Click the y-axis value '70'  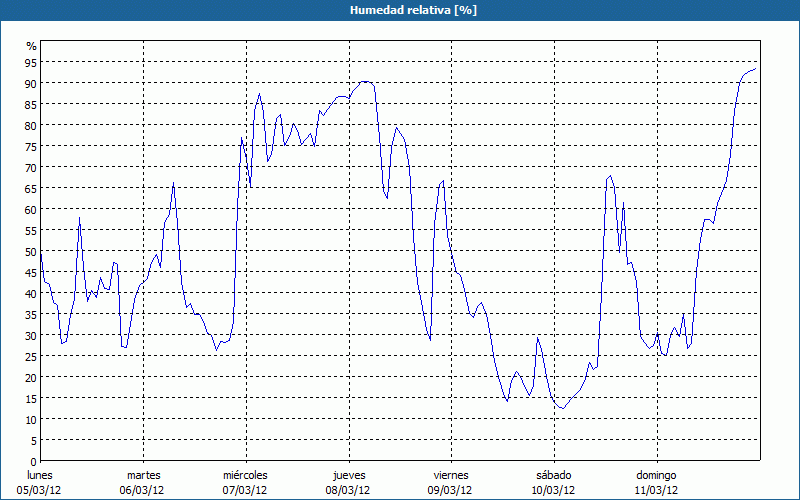pyautogui.click(x=31, y=167)
